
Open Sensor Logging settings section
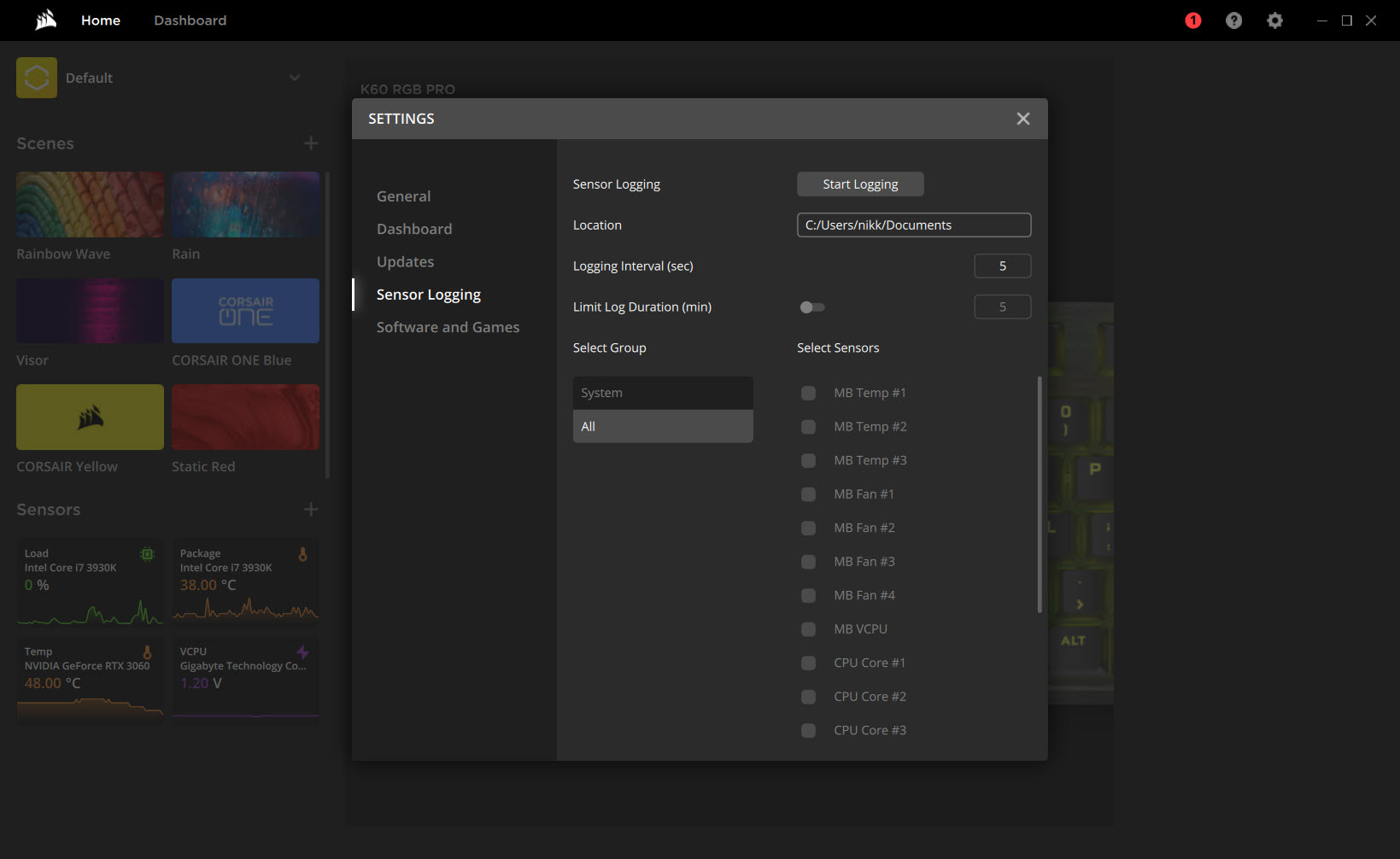(x=429, y=295)
